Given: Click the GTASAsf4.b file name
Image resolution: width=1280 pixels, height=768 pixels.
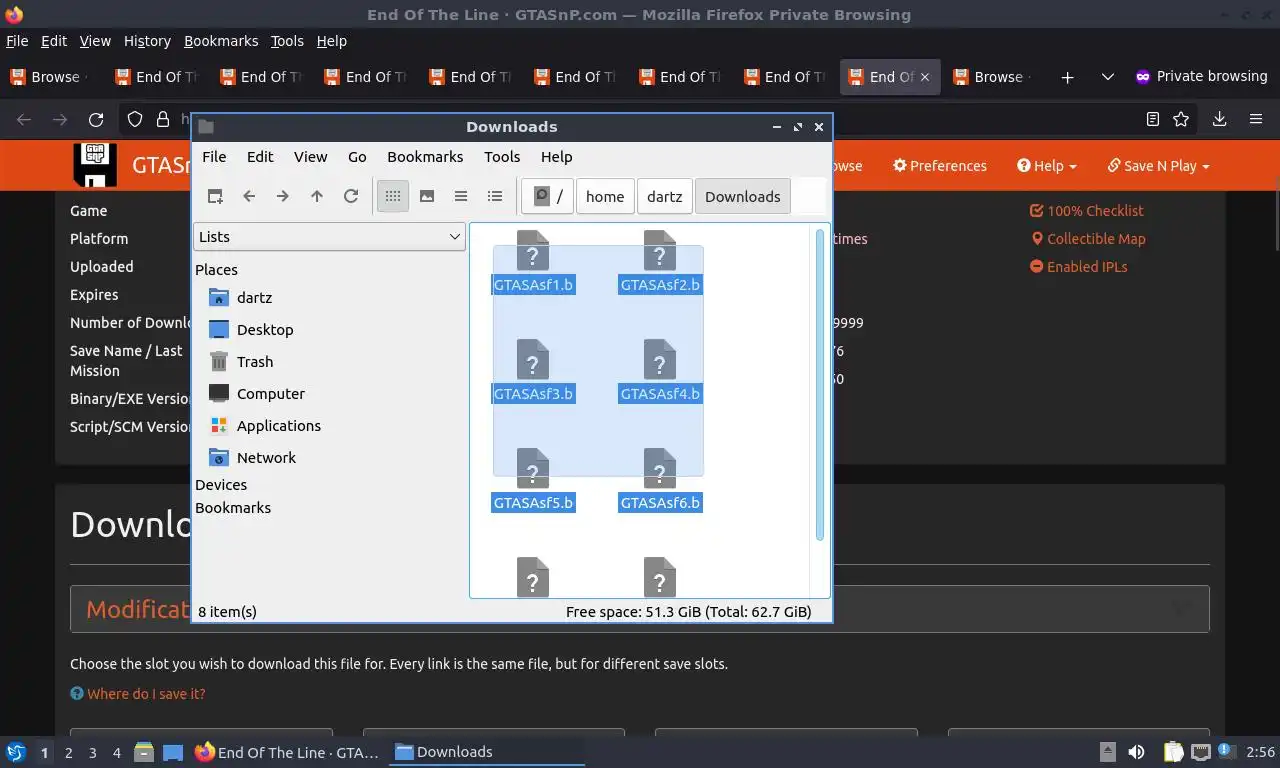Looking at the screenshot, I should (660, 394).
